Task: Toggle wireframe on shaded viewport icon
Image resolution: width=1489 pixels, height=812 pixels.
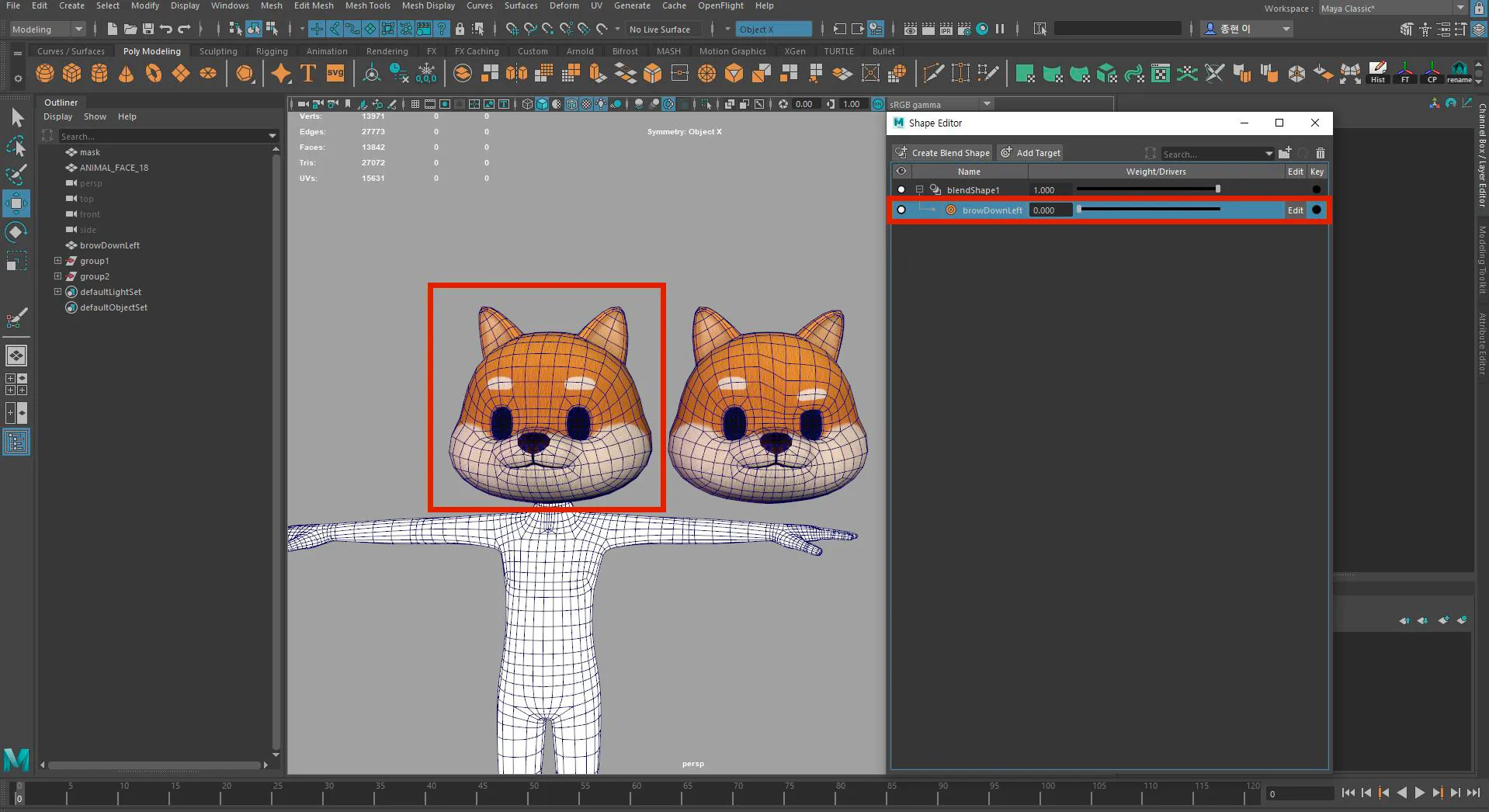Action: [x=572, y=104]
